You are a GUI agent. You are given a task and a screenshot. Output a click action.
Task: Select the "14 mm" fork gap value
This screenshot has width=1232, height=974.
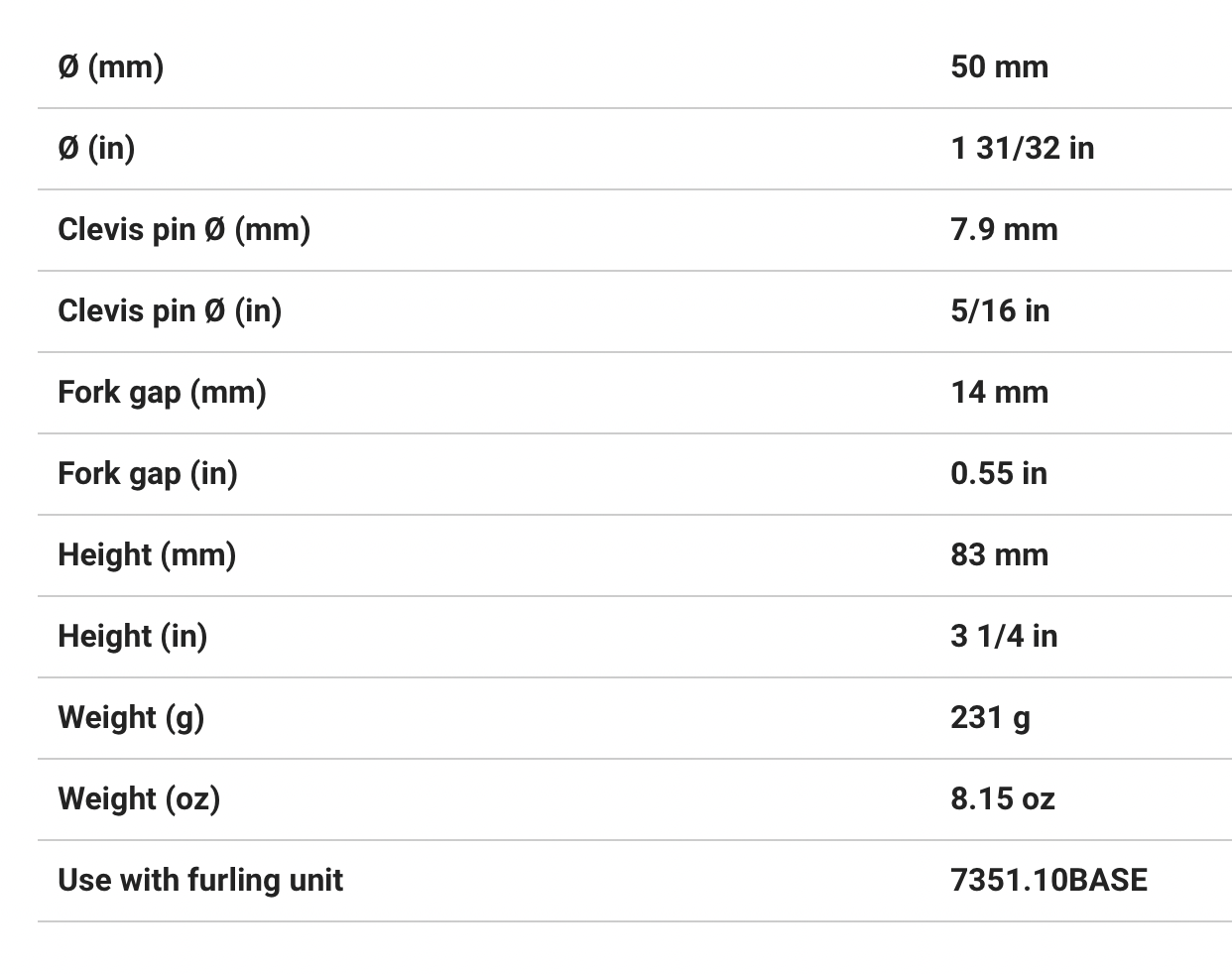click(x=999, y=393)
